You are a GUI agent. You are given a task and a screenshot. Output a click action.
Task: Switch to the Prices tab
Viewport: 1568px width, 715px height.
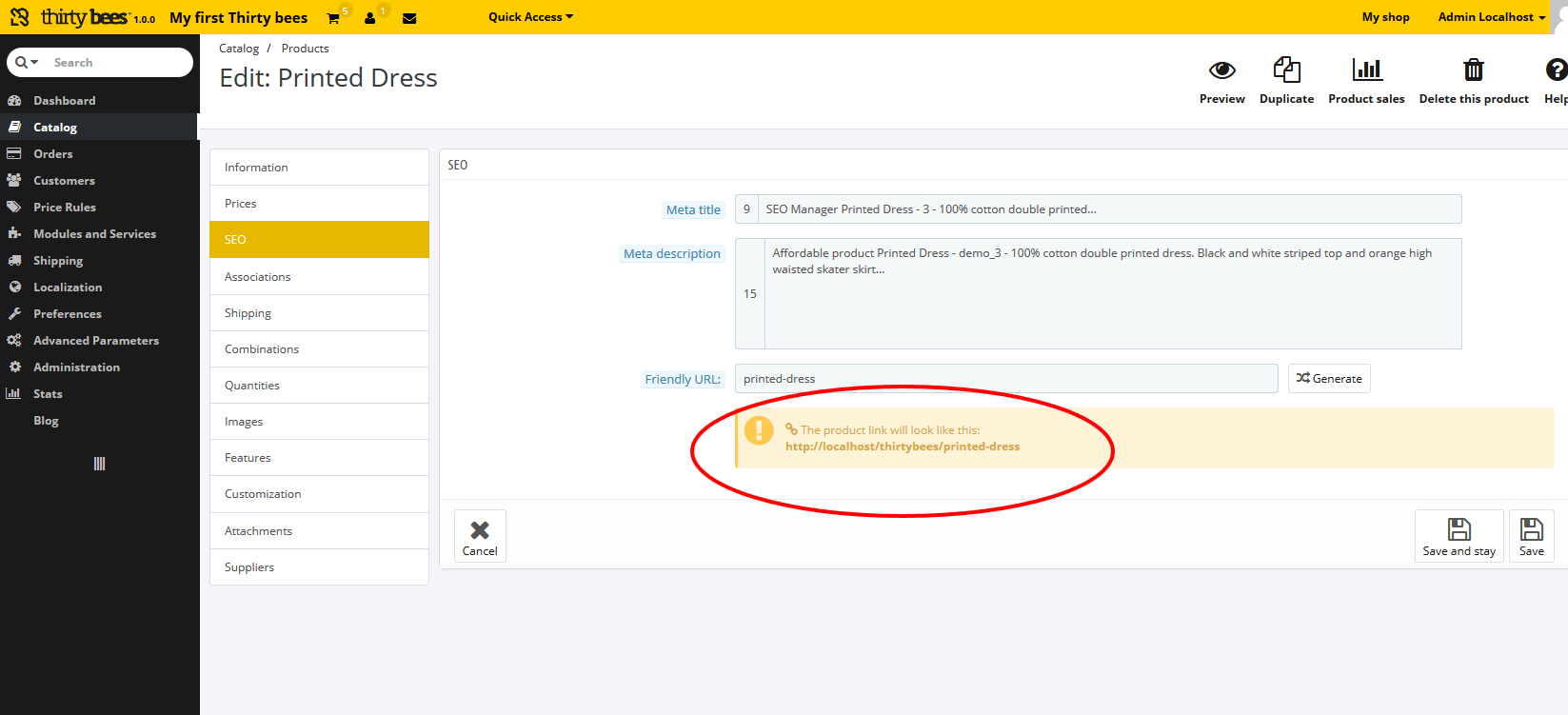(x=319, y=204)
